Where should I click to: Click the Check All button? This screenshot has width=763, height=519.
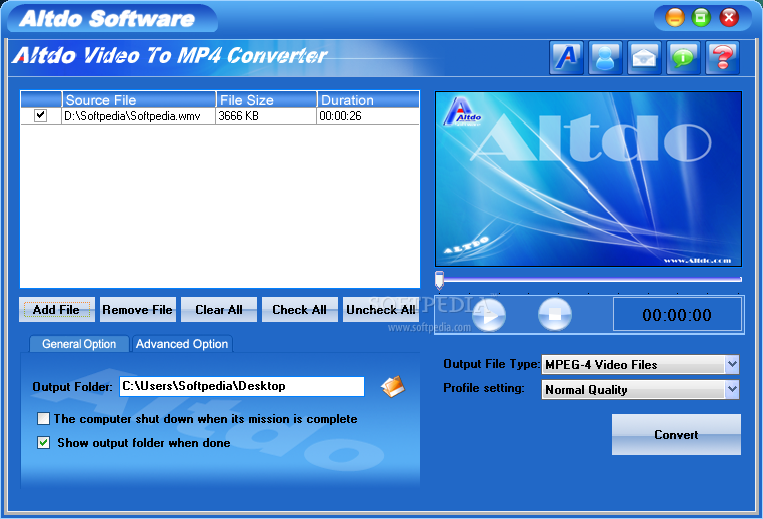click(x=300, y=309)
